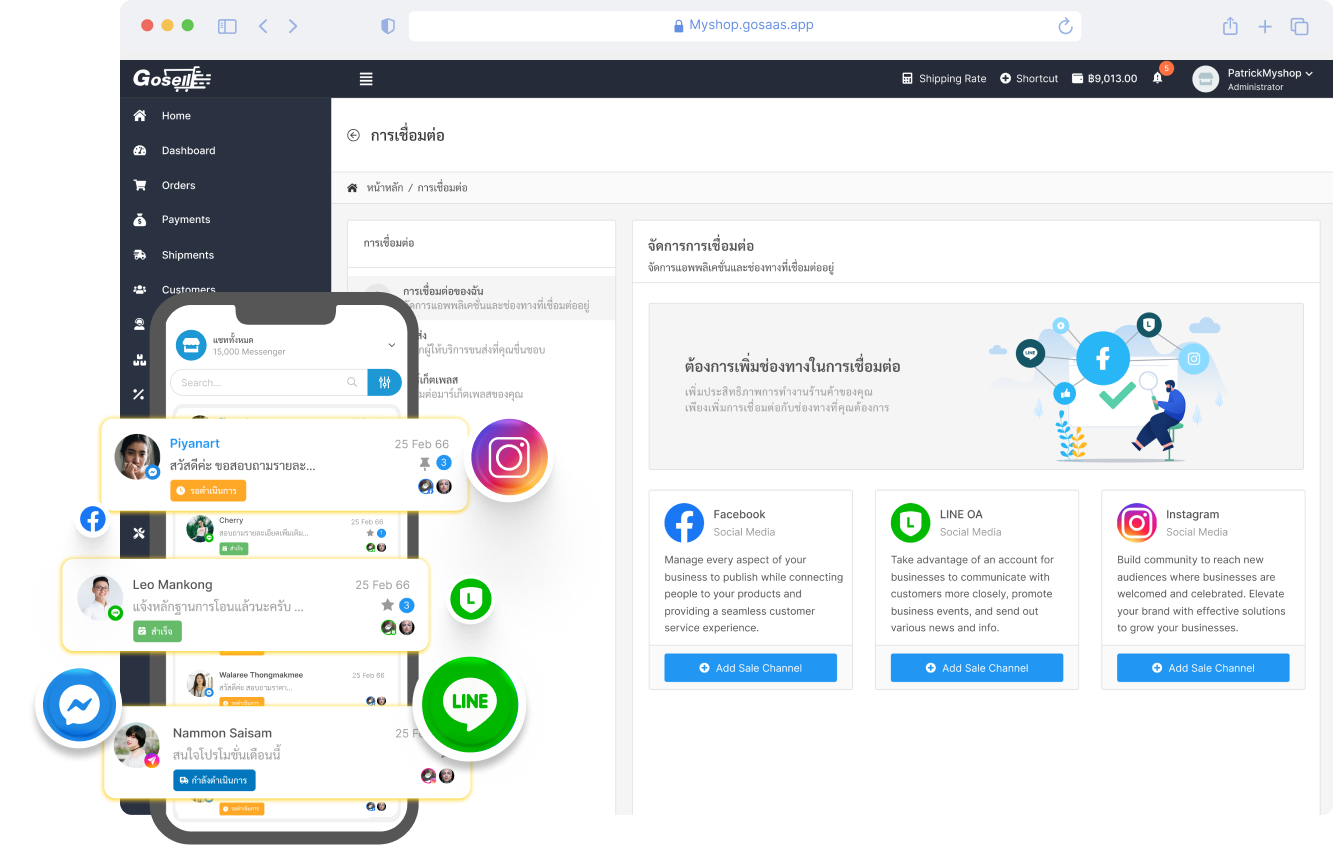Open Piyanart chat card
The height and width of the screenshot is (846, 1333).
tap(284, 465)
